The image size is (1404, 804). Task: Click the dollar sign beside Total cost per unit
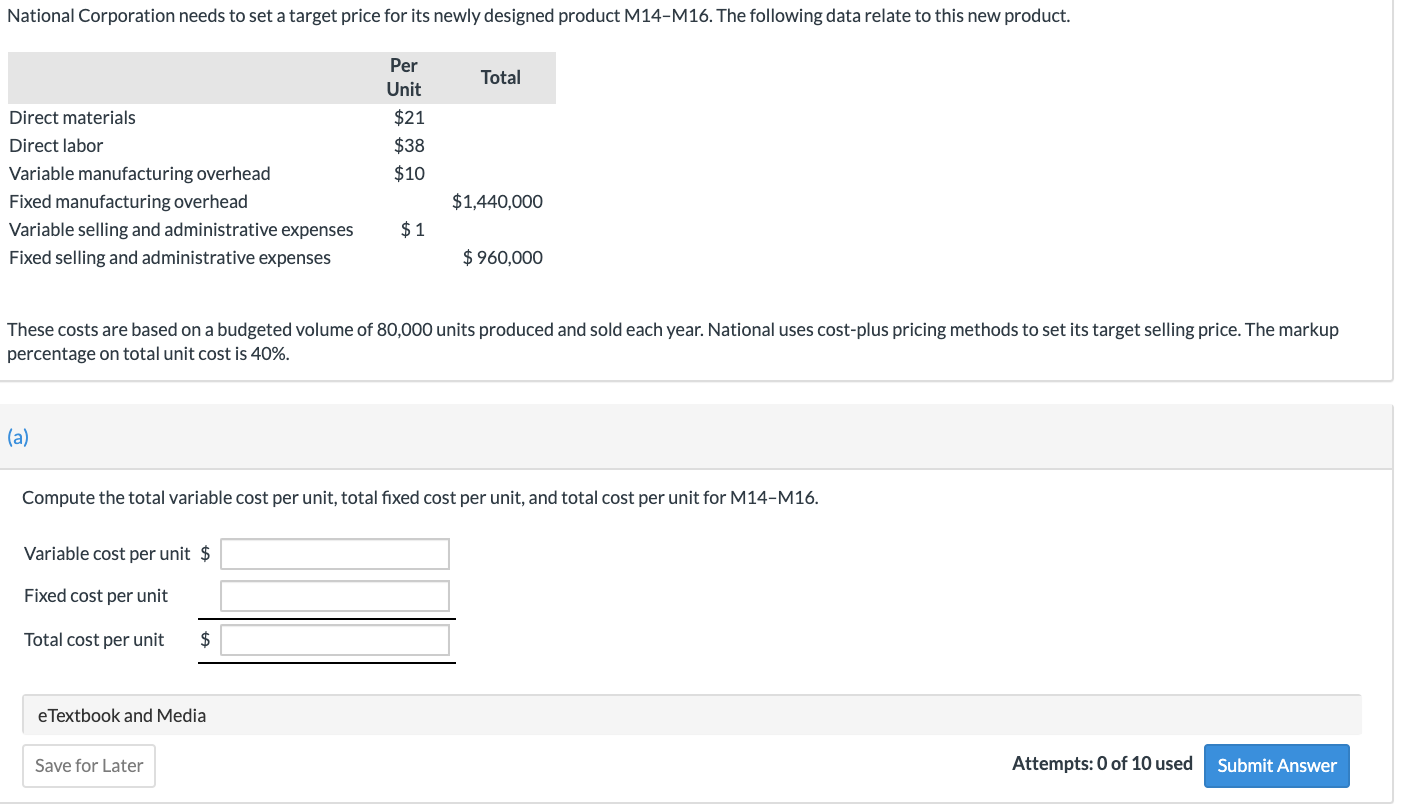click(204, 640)
